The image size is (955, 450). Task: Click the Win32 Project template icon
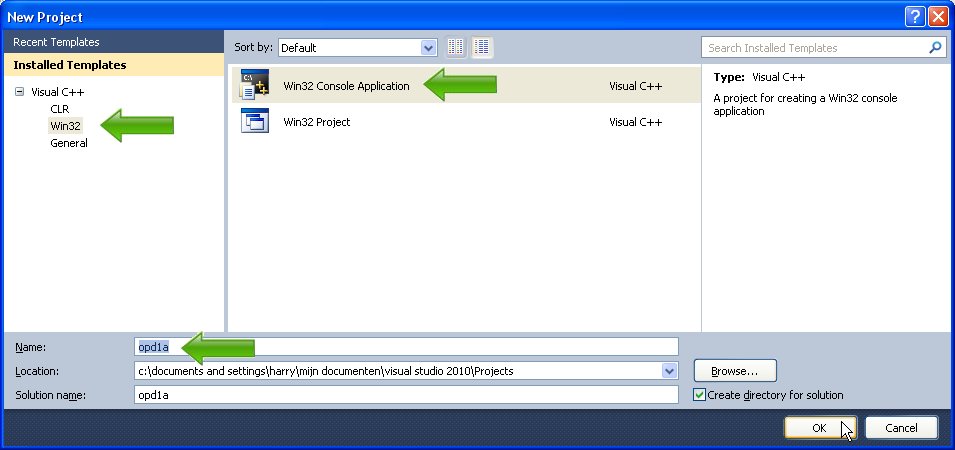pos(255,122)
